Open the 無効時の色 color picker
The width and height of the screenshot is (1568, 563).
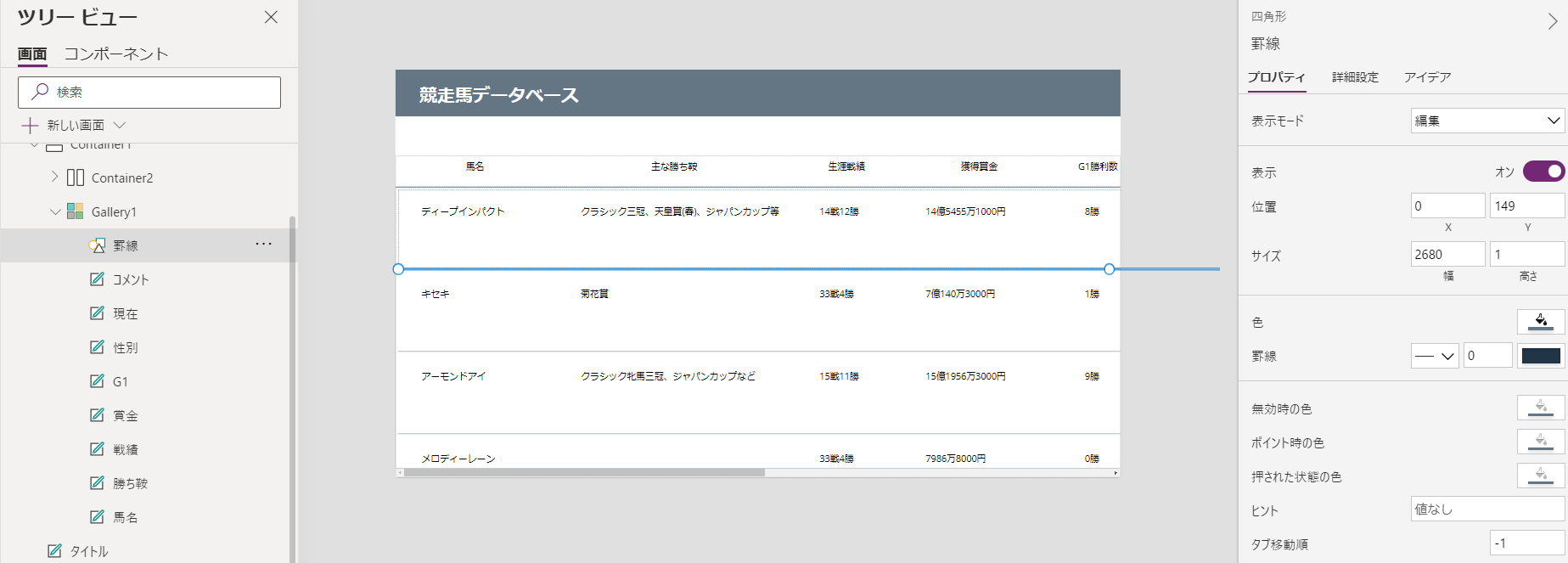(1540, 408)
